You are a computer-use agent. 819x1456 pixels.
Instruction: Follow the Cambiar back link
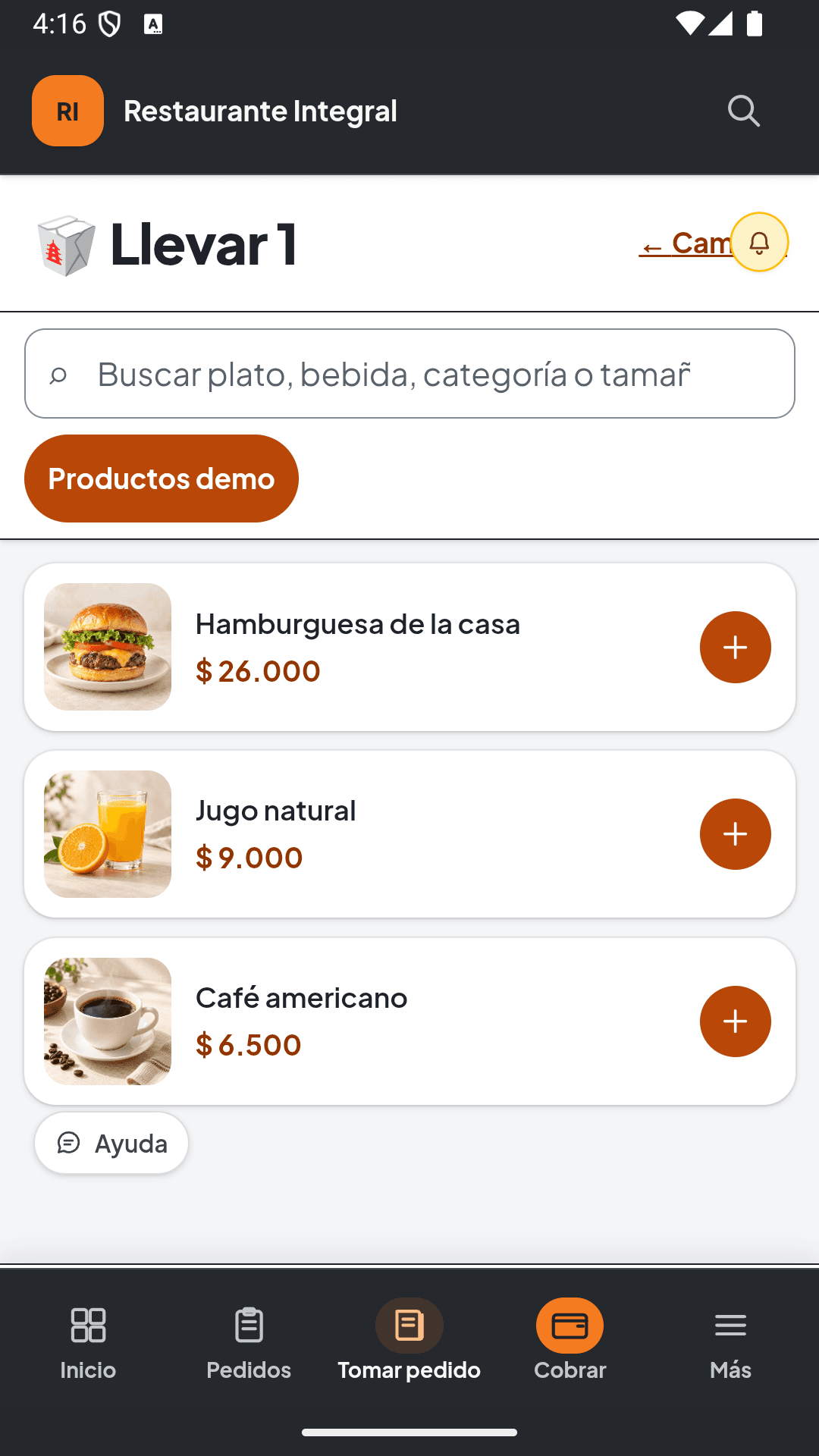pyautogui.click(x=685, y=243)
